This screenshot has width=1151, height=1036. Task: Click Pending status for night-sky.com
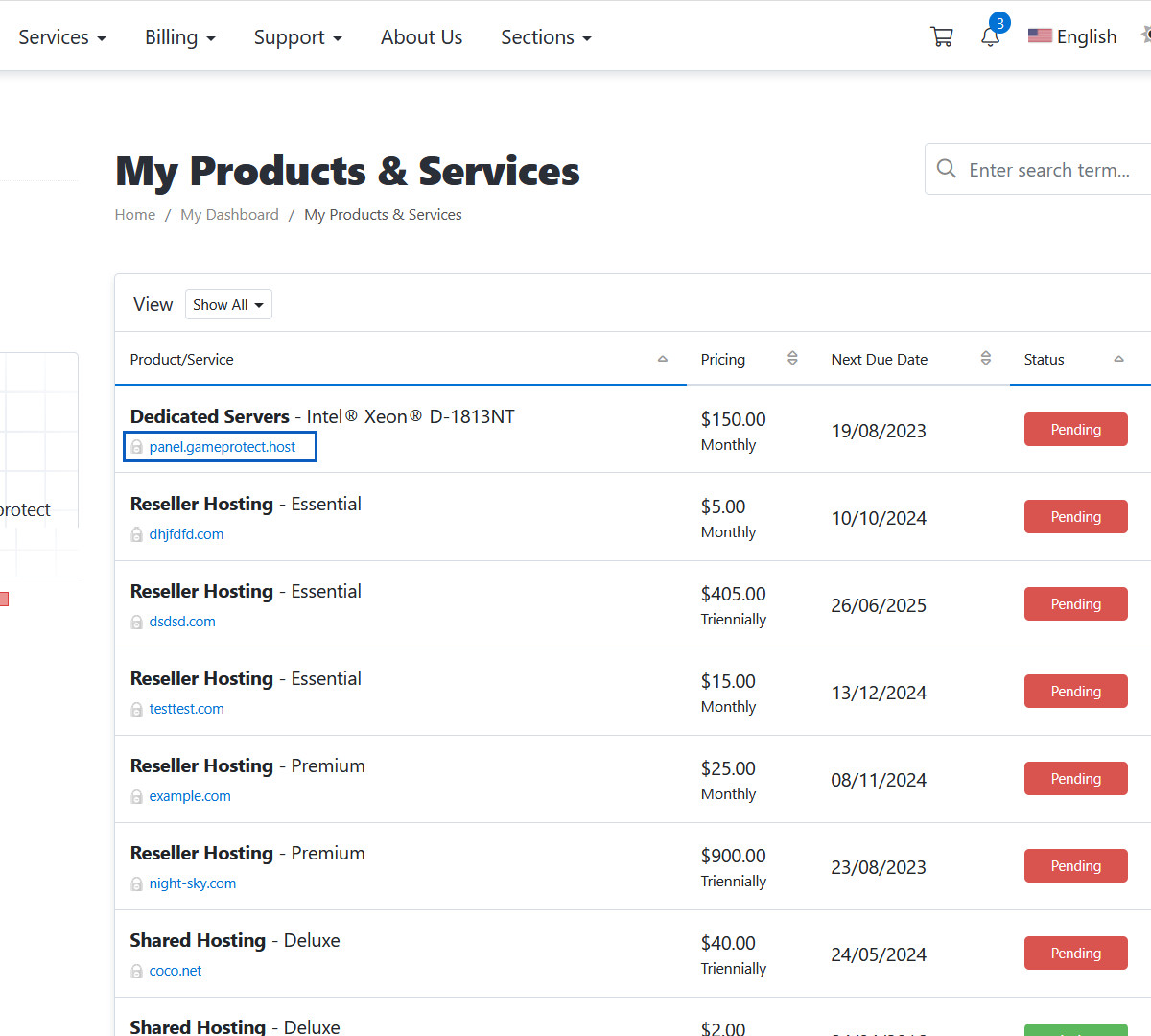click(1075, 866)
